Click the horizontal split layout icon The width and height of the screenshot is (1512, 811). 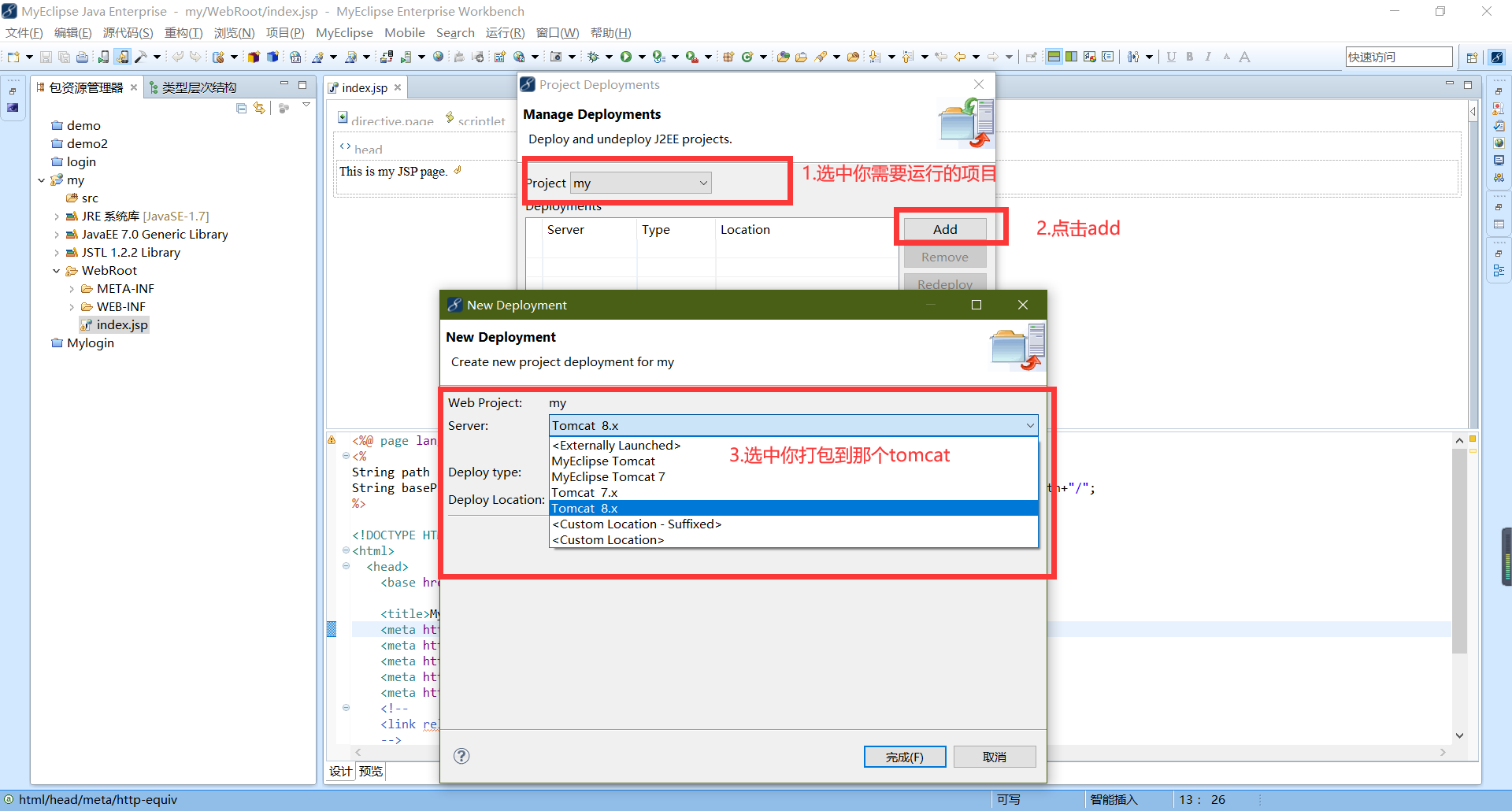(1054, 57)
